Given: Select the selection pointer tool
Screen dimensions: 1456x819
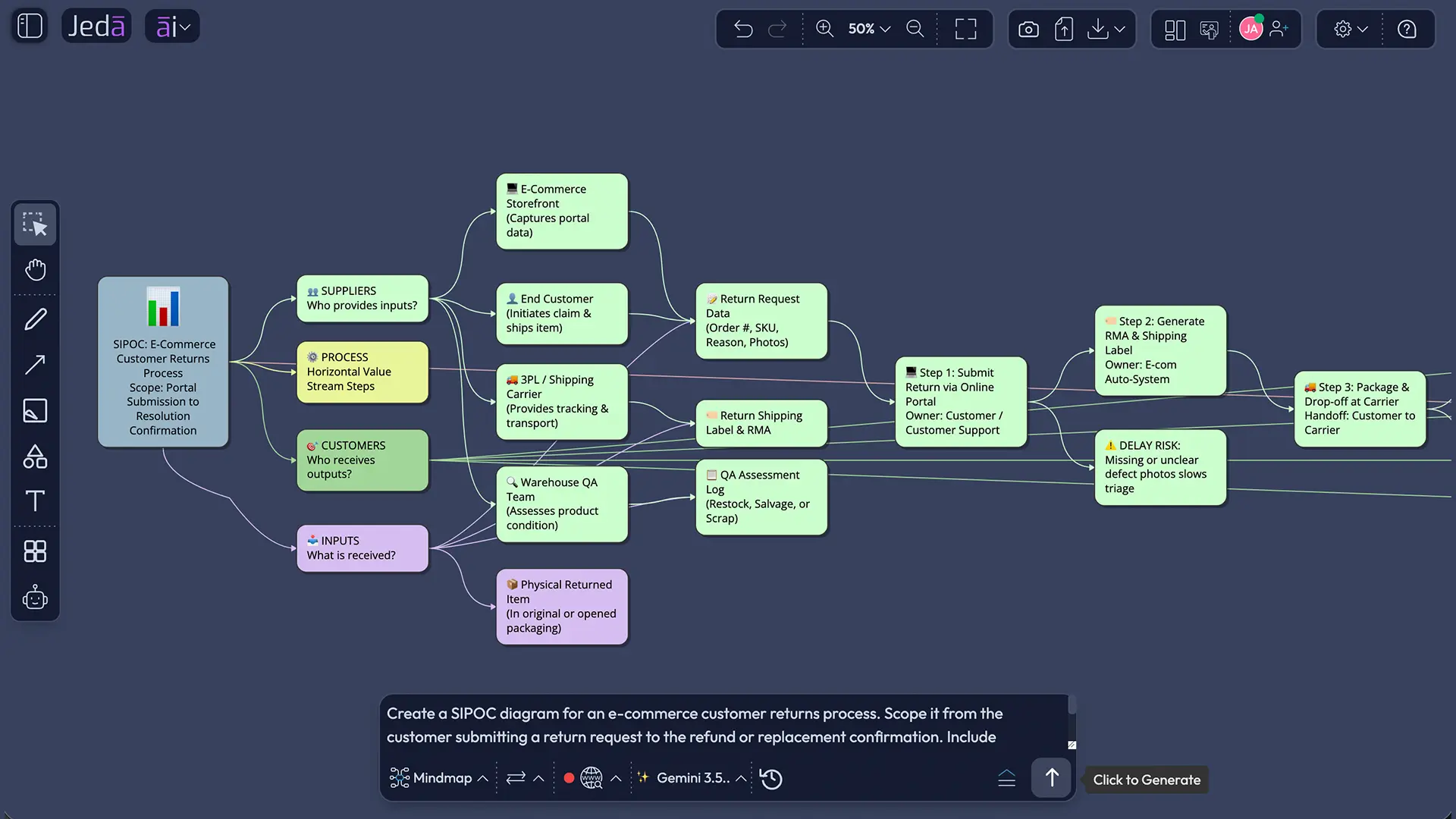Looking at the screenshot, I should (x=35, y=224).
